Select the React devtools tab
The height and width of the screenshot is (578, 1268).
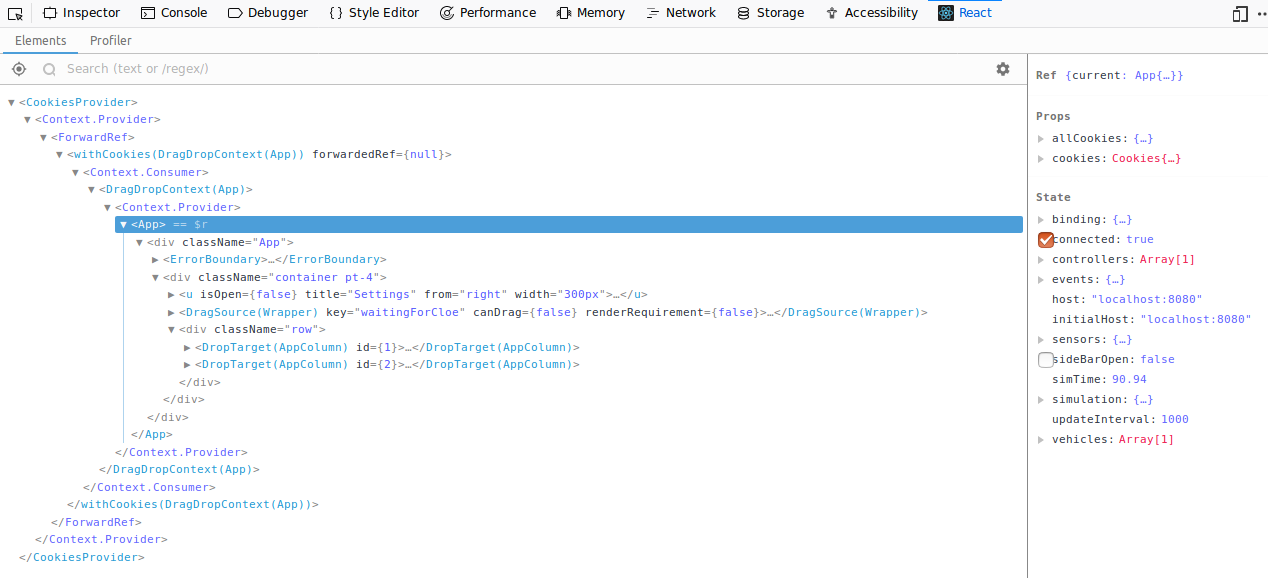[x=965, y=13]
